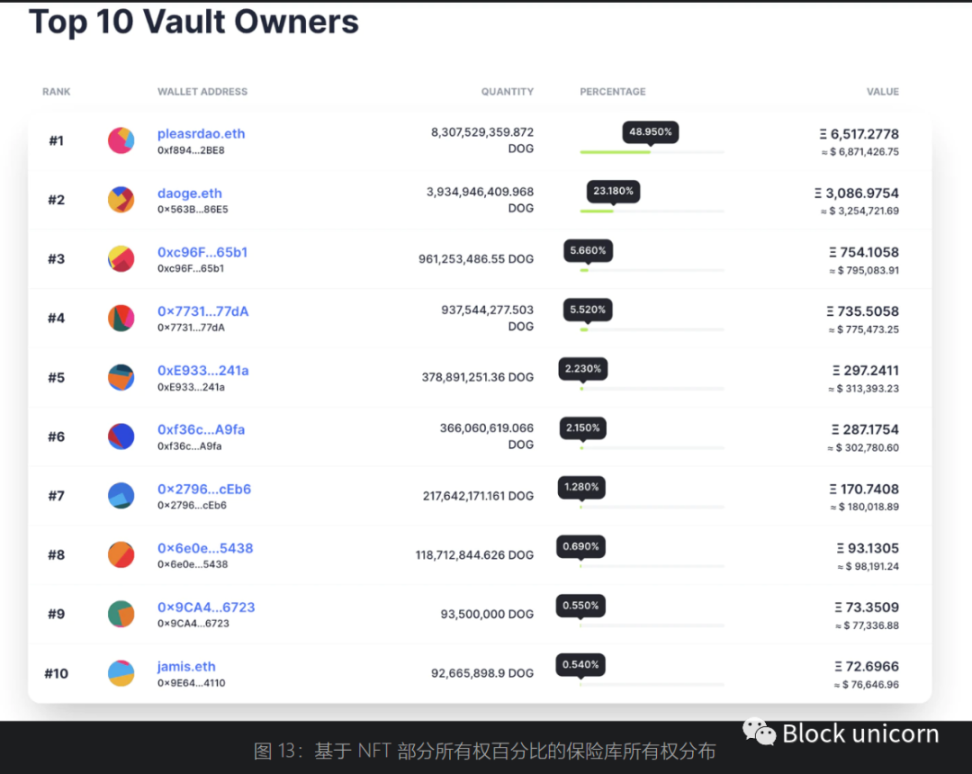
Task: Click the jamis.eth wallet avatar icon
Action: [121, 673]
